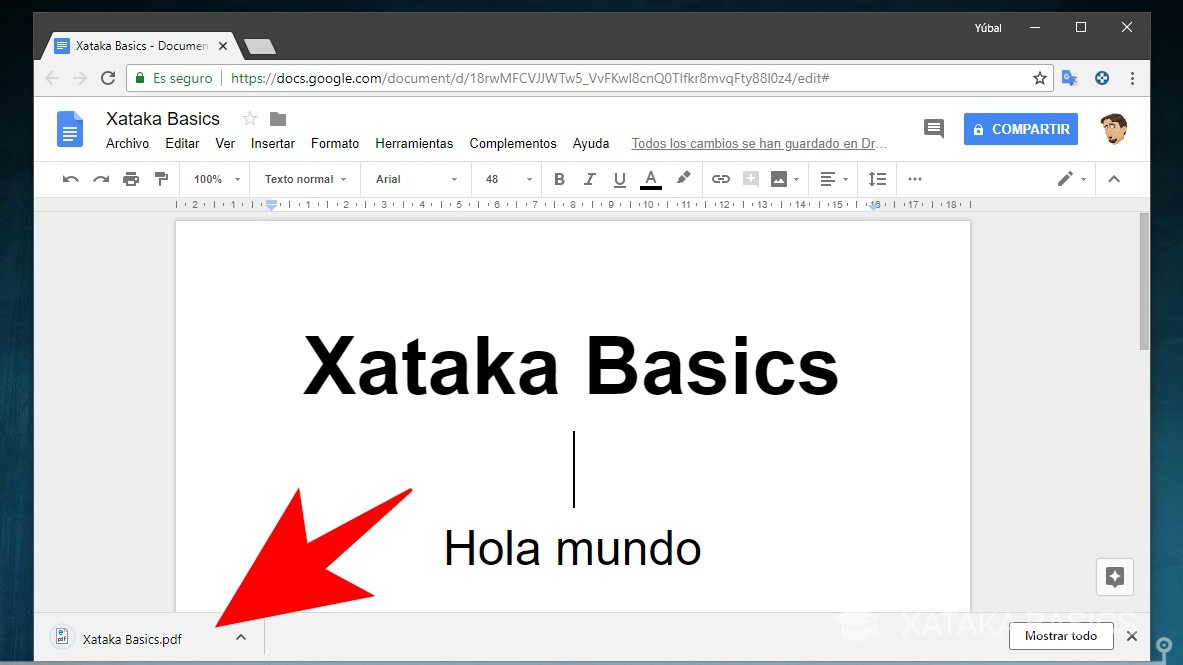The height and width of the screenshot is (665, 1183).
Task: Select the Copy format (paint format) tool
Action: tap(161, 179)
